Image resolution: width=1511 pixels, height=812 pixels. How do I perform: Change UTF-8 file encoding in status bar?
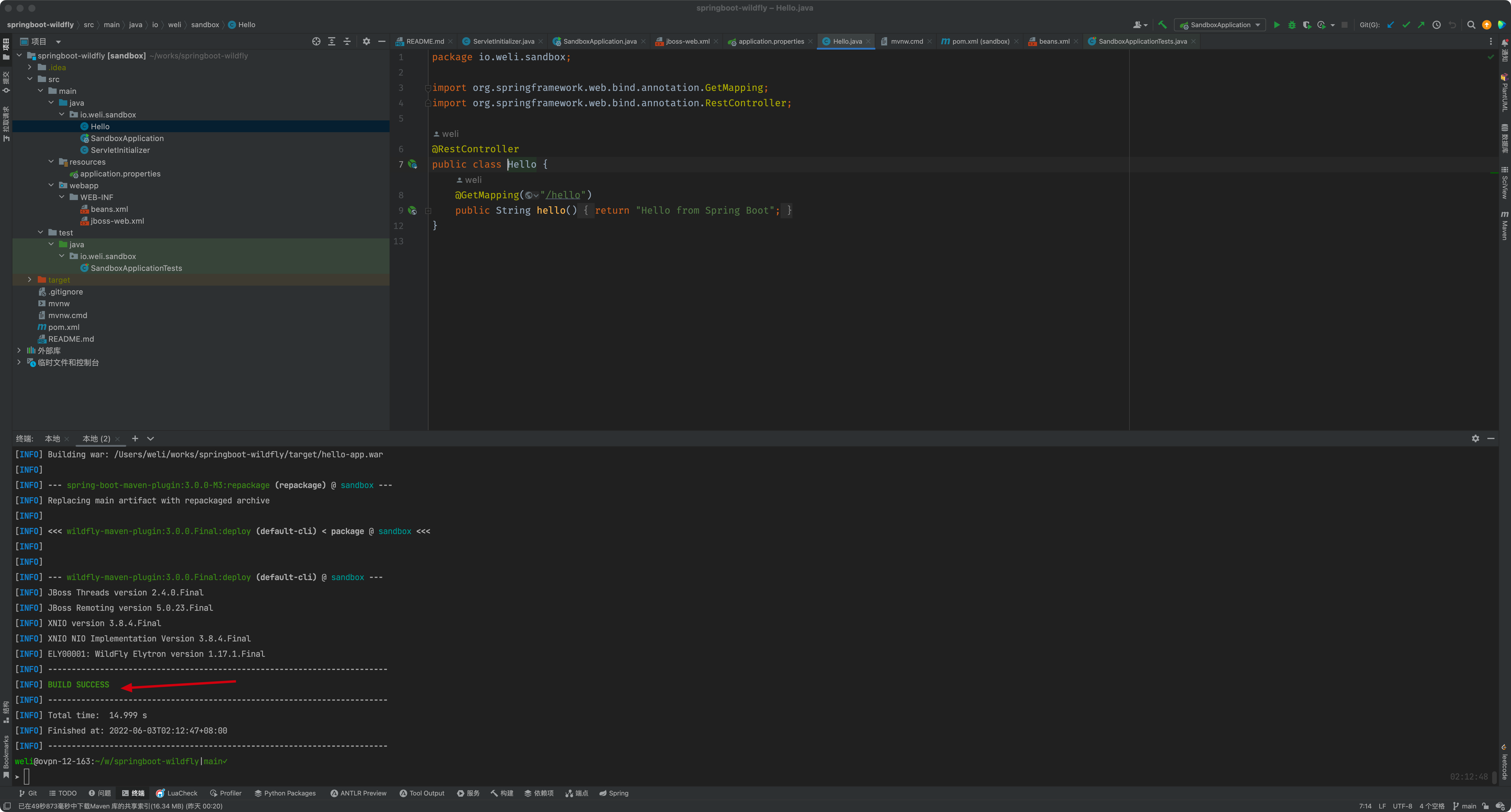point(1402,806)
